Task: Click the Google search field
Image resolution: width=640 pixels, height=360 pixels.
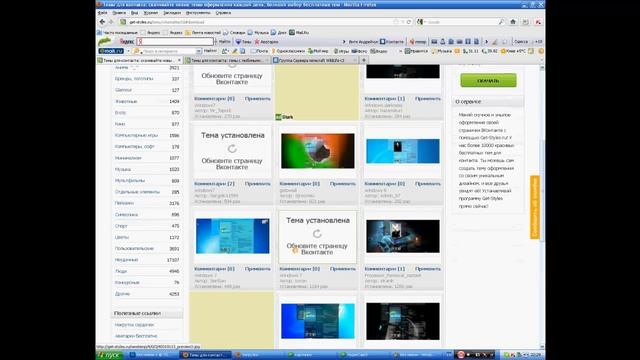Action: click(461, 22)
